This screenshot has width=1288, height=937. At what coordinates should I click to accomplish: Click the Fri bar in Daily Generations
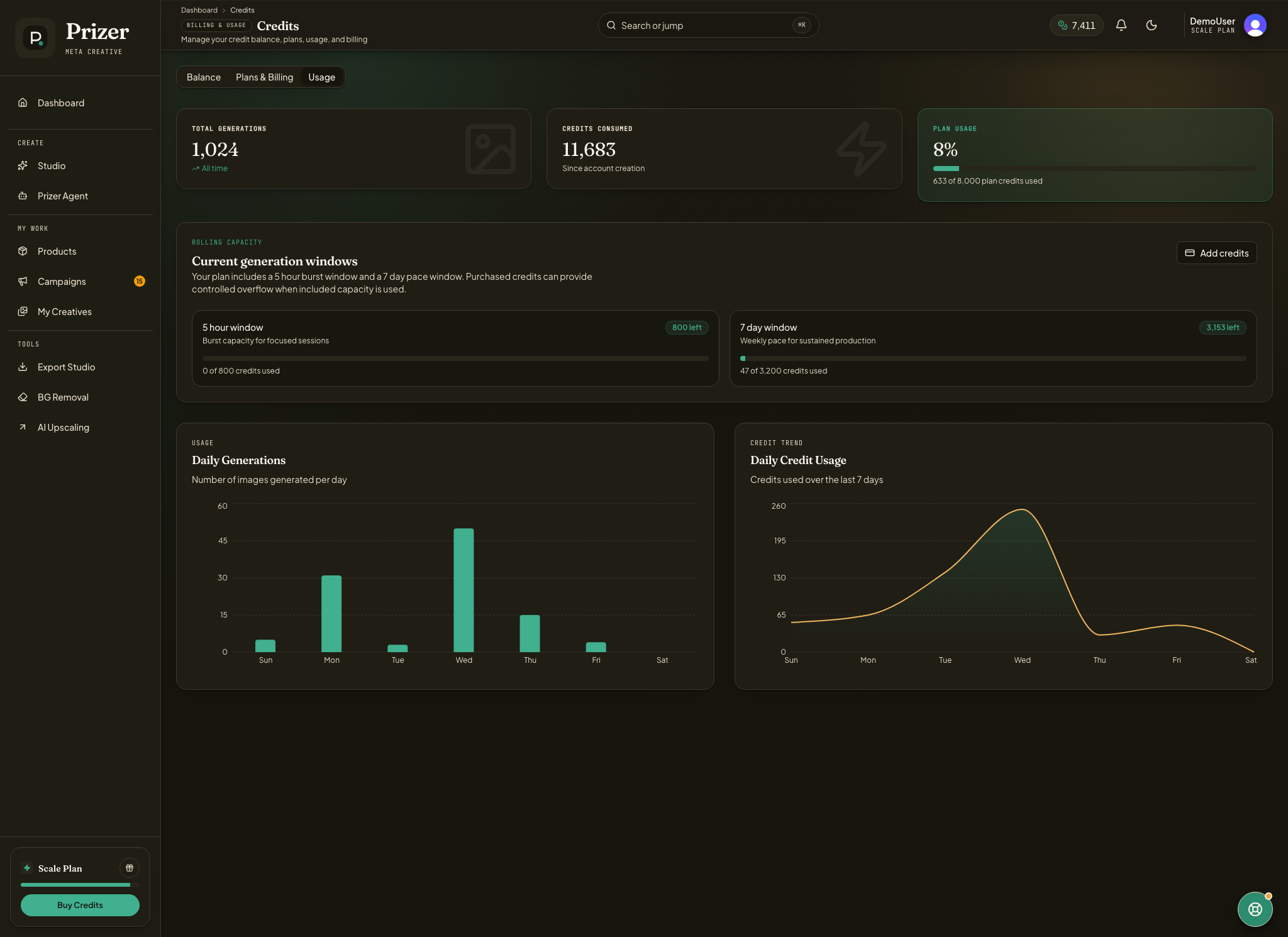click(x=596, y=647)
